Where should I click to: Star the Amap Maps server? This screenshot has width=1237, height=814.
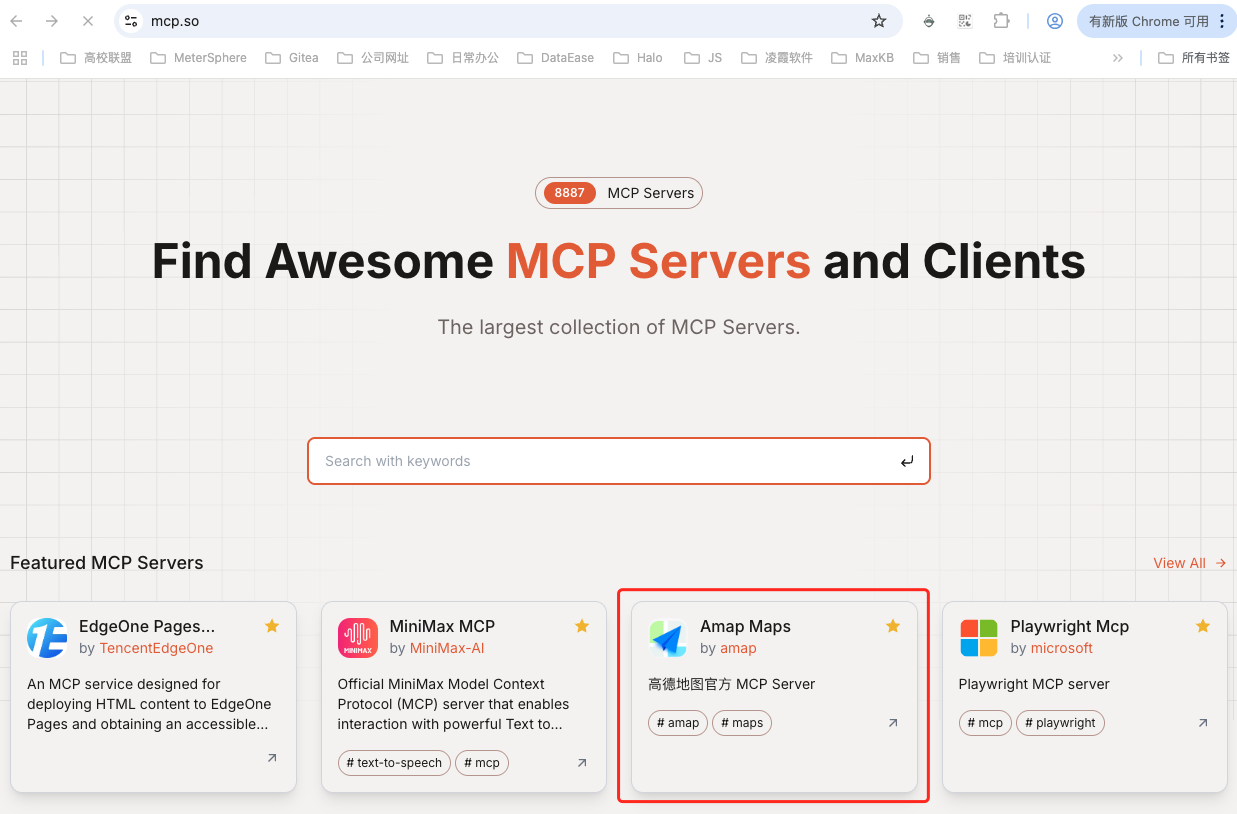(892, 625)
